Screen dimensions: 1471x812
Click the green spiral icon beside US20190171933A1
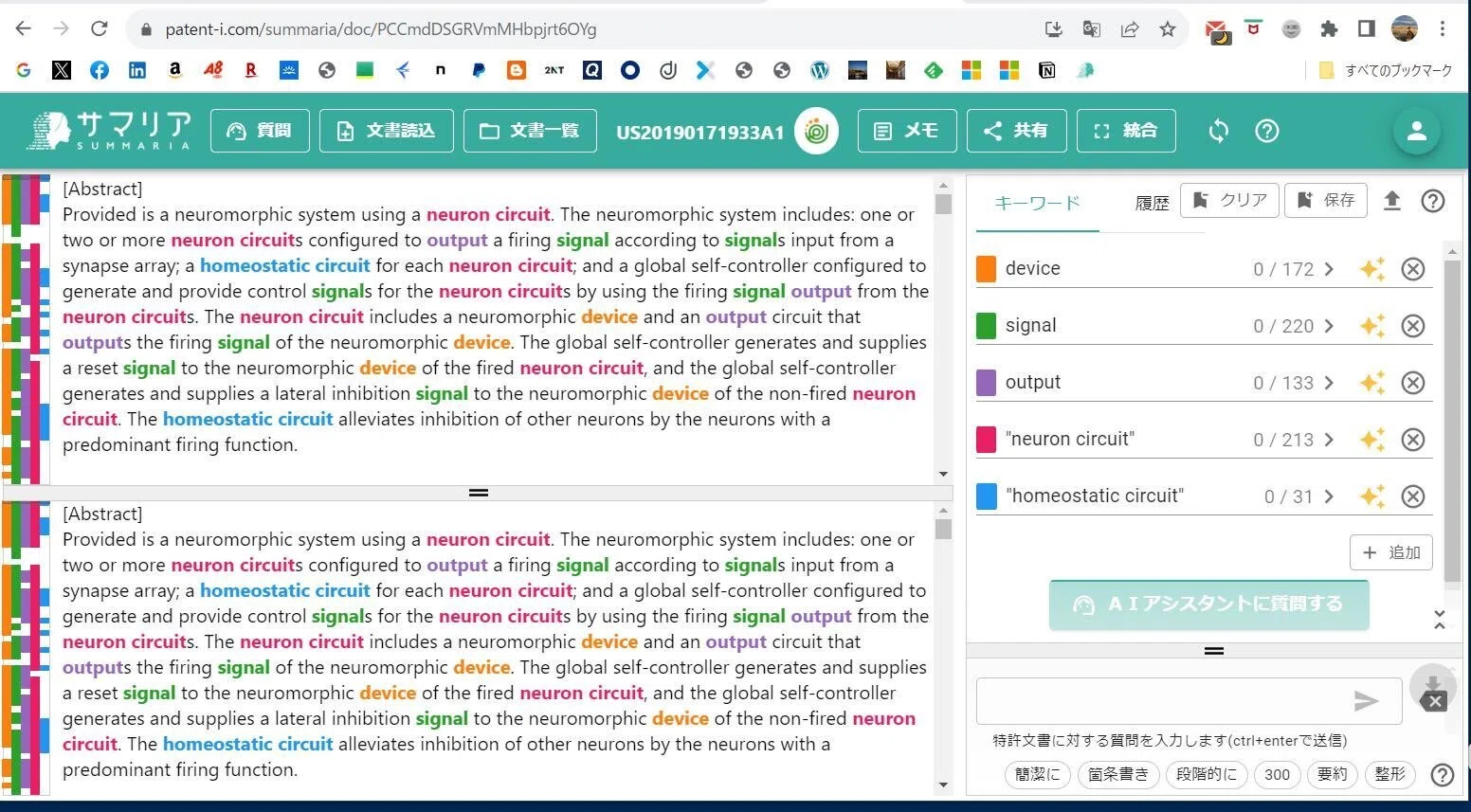pyautogui.click(x=816, y=132)
